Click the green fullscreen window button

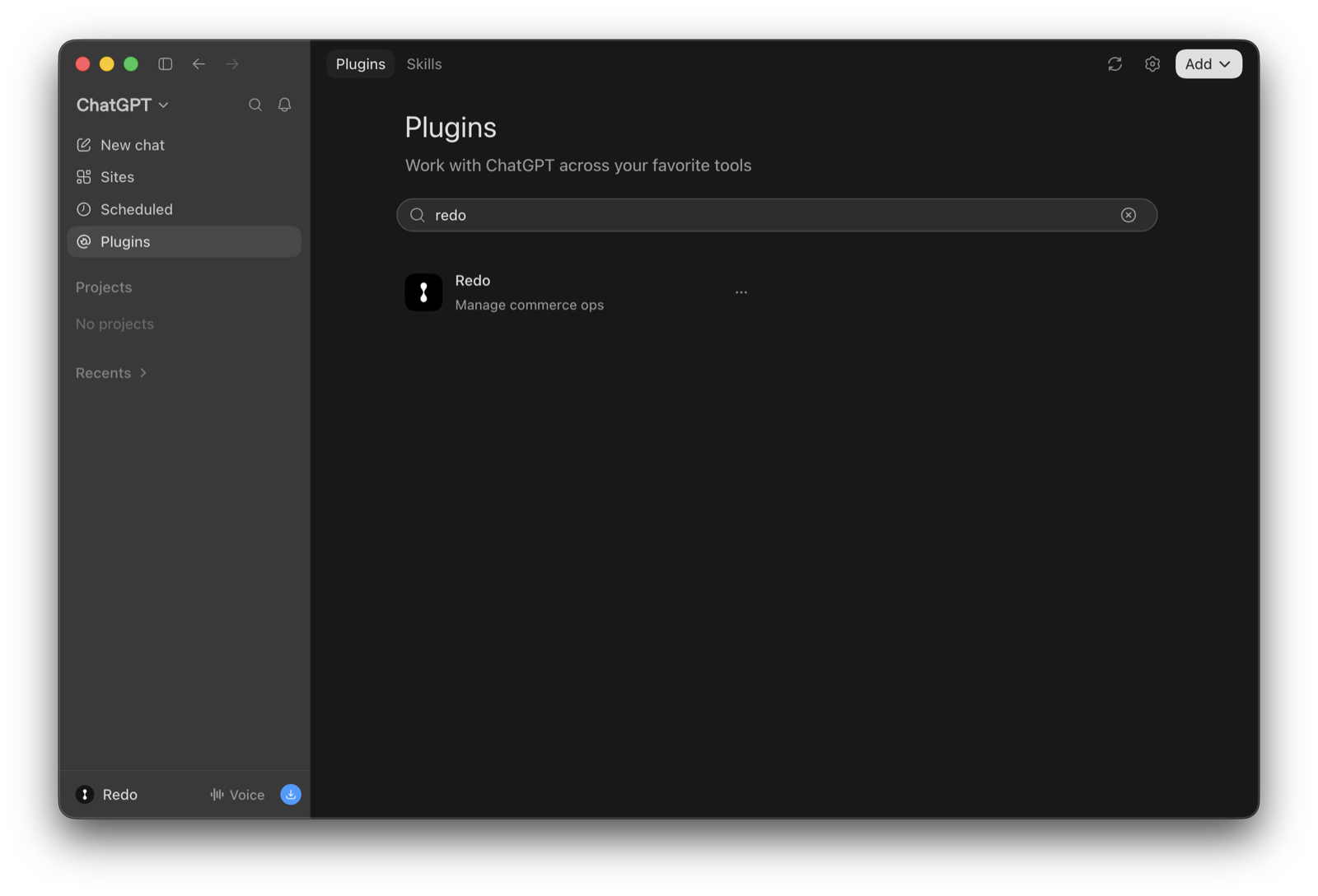pyautogui.click(x=131, y=64)
